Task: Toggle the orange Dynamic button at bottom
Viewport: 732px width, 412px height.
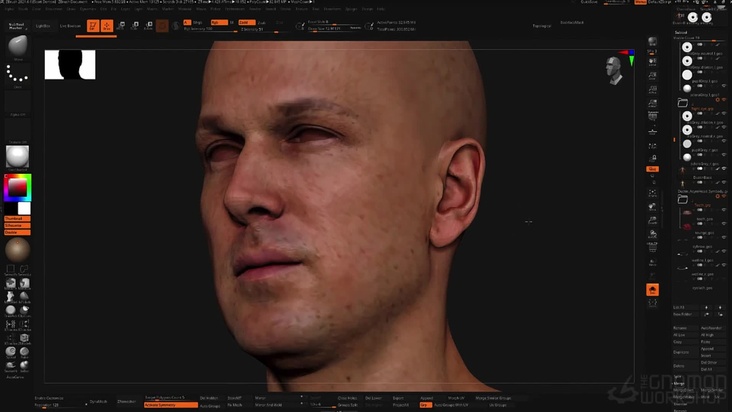Action: 652,290
